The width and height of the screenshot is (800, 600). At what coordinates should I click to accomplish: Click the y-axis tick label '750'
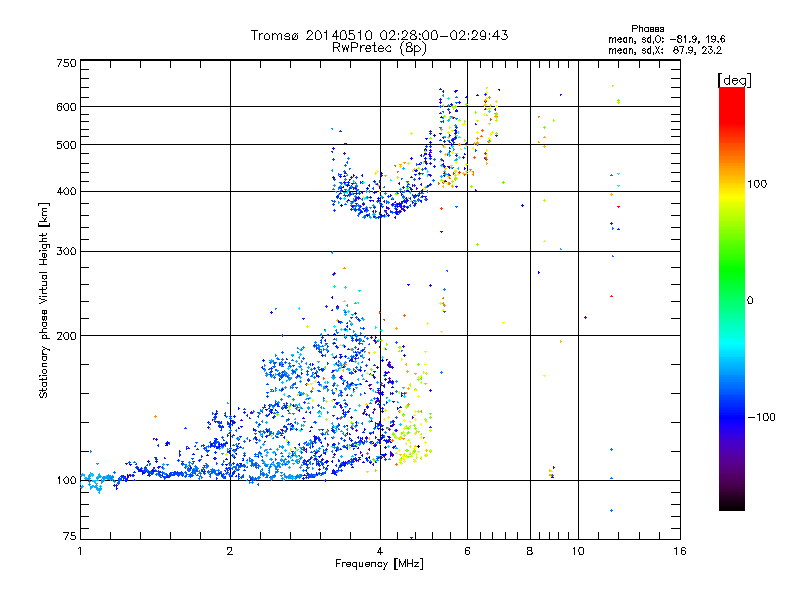67,63
